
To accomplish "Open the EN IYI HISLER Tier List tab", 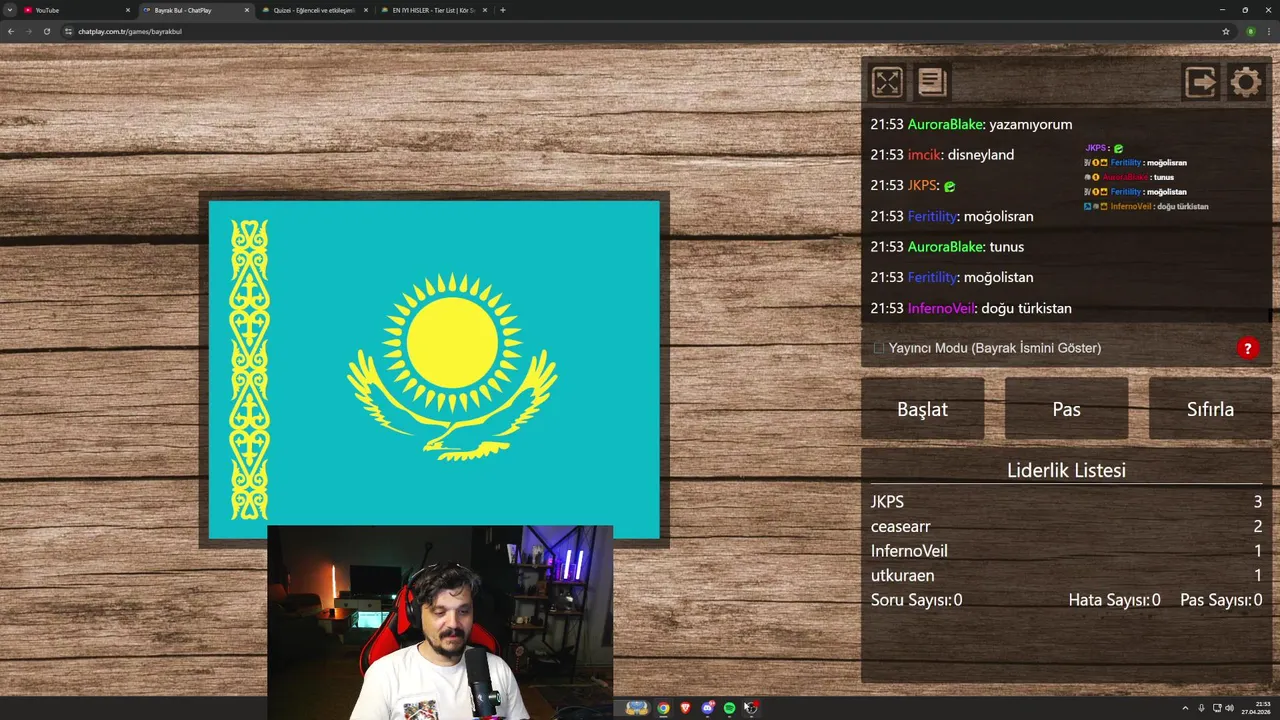I will coord(433,10).
